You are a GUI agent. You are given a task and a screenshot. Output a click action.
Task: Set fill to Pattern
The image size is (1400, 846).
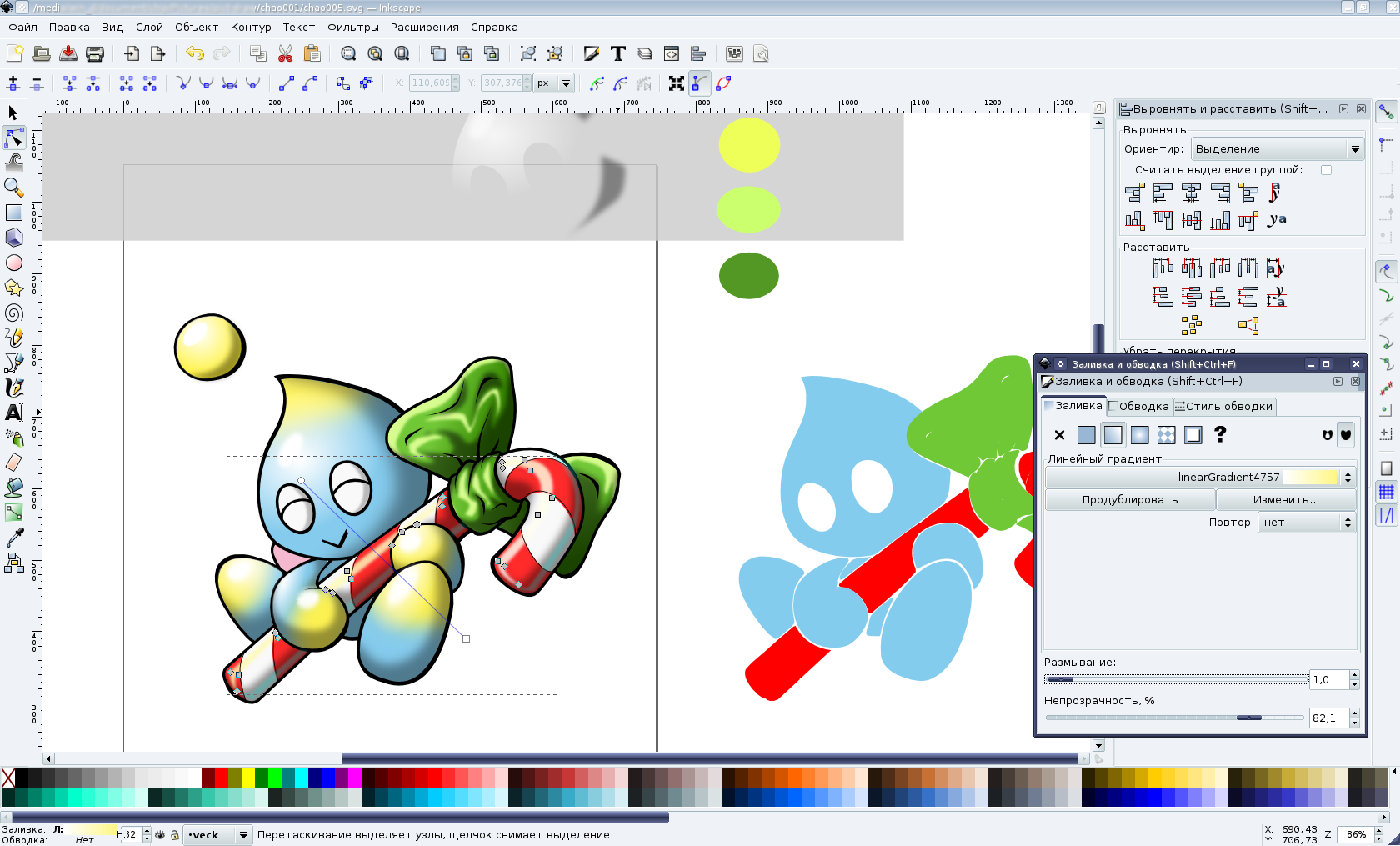[1166, 434]
